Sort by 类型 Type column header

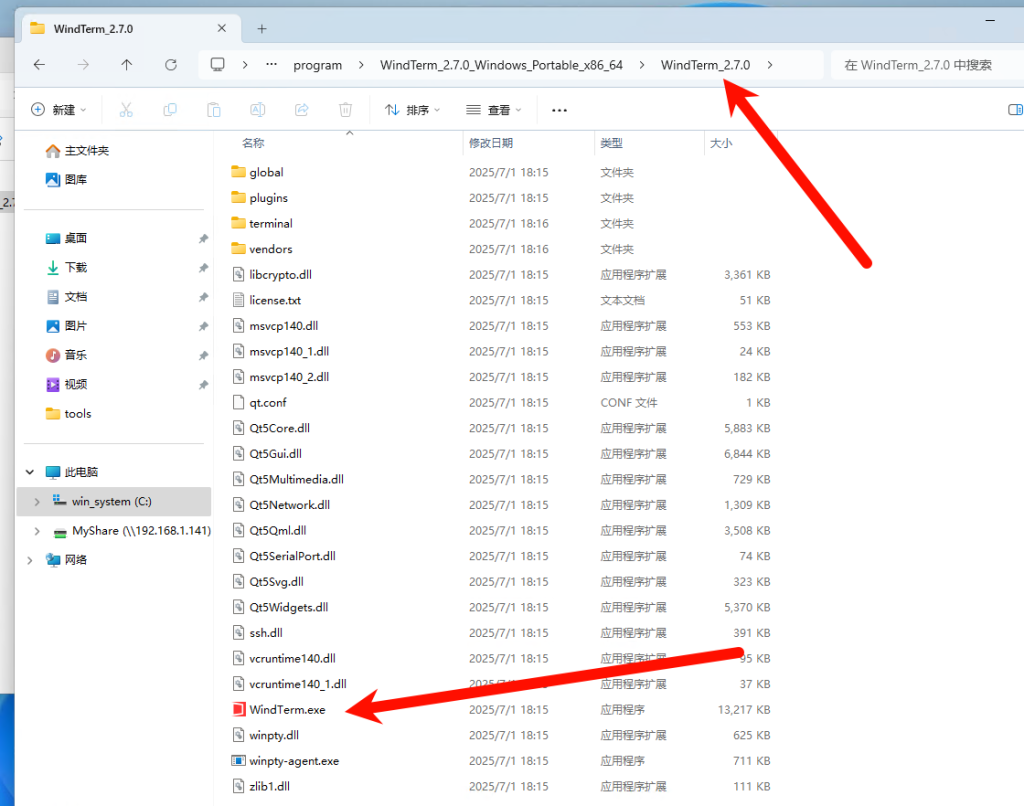pyautogui.click(x=612, y=143)
